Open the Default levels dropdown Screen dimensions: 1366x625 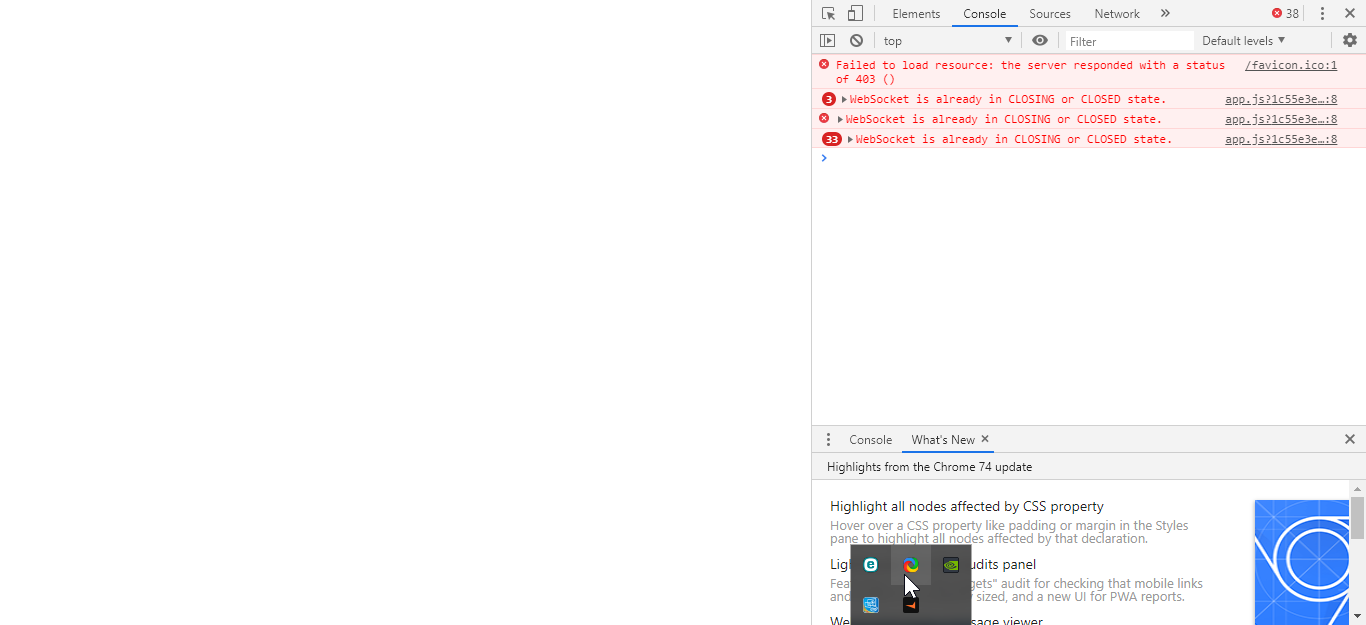1243,40
